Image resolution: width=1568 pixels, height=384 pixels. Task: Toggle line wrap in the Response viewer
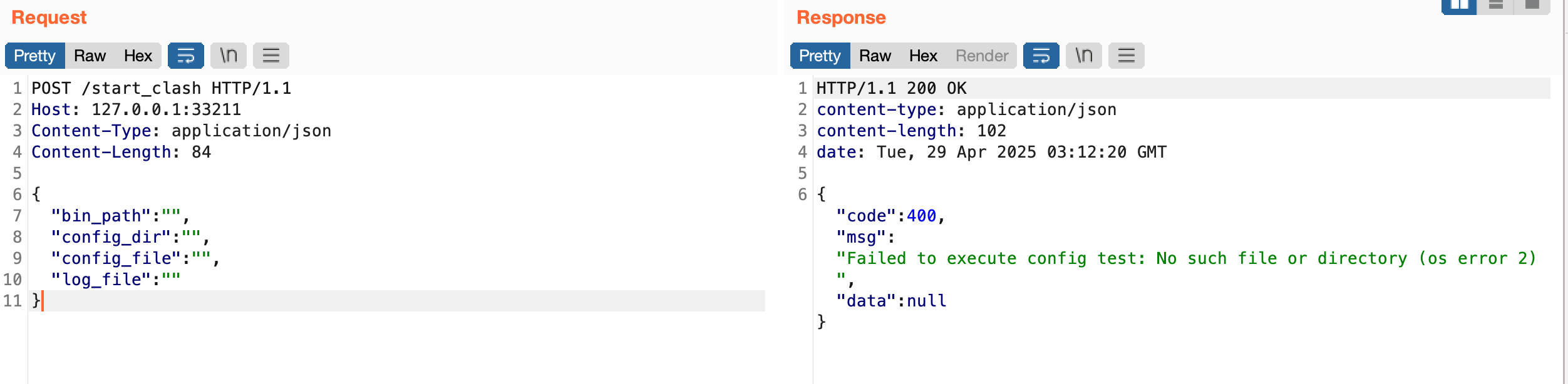click(x=1041, y=56)
